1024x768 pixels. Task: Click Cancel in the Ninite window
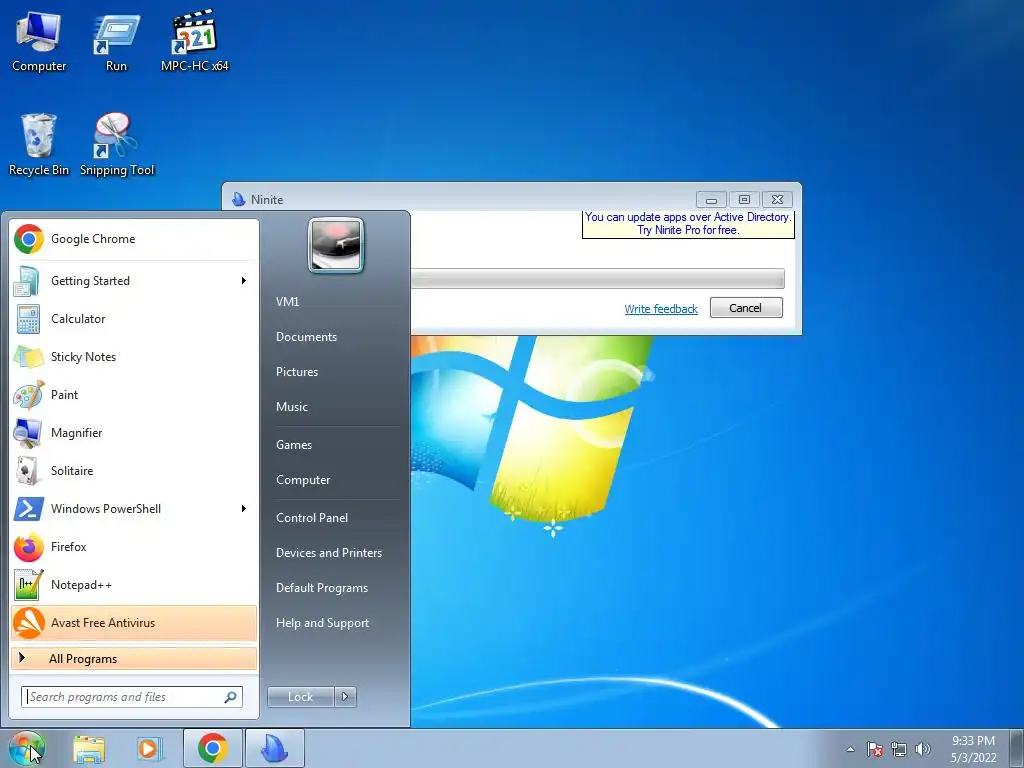click(746, 308)
